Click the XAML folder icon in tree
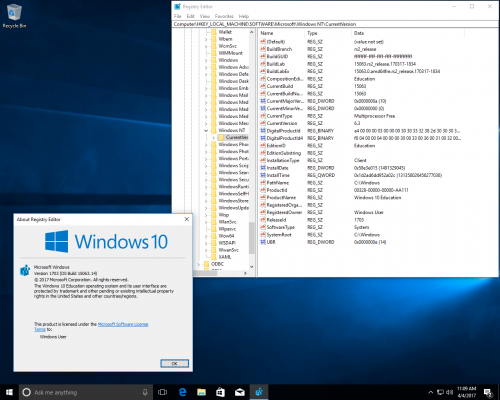Screen dimensions: 500x400 click(x=214, y=257)
